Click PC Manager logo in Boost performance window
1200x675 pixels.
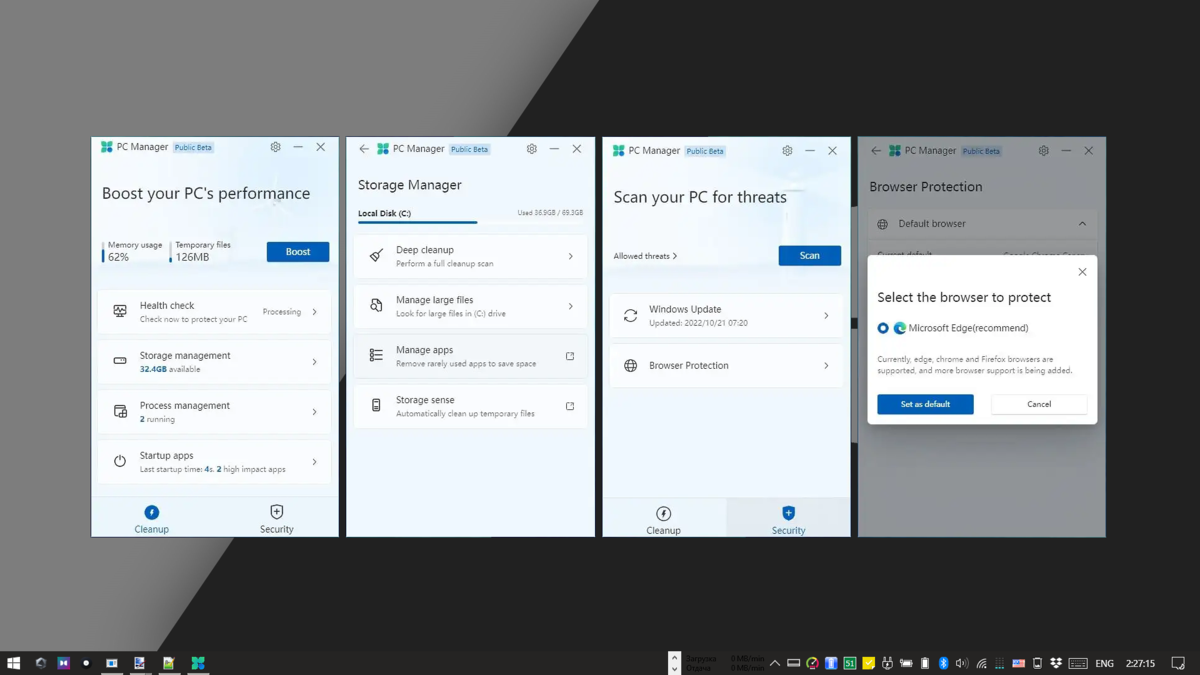pyautogui.click(x=107, y=147)
